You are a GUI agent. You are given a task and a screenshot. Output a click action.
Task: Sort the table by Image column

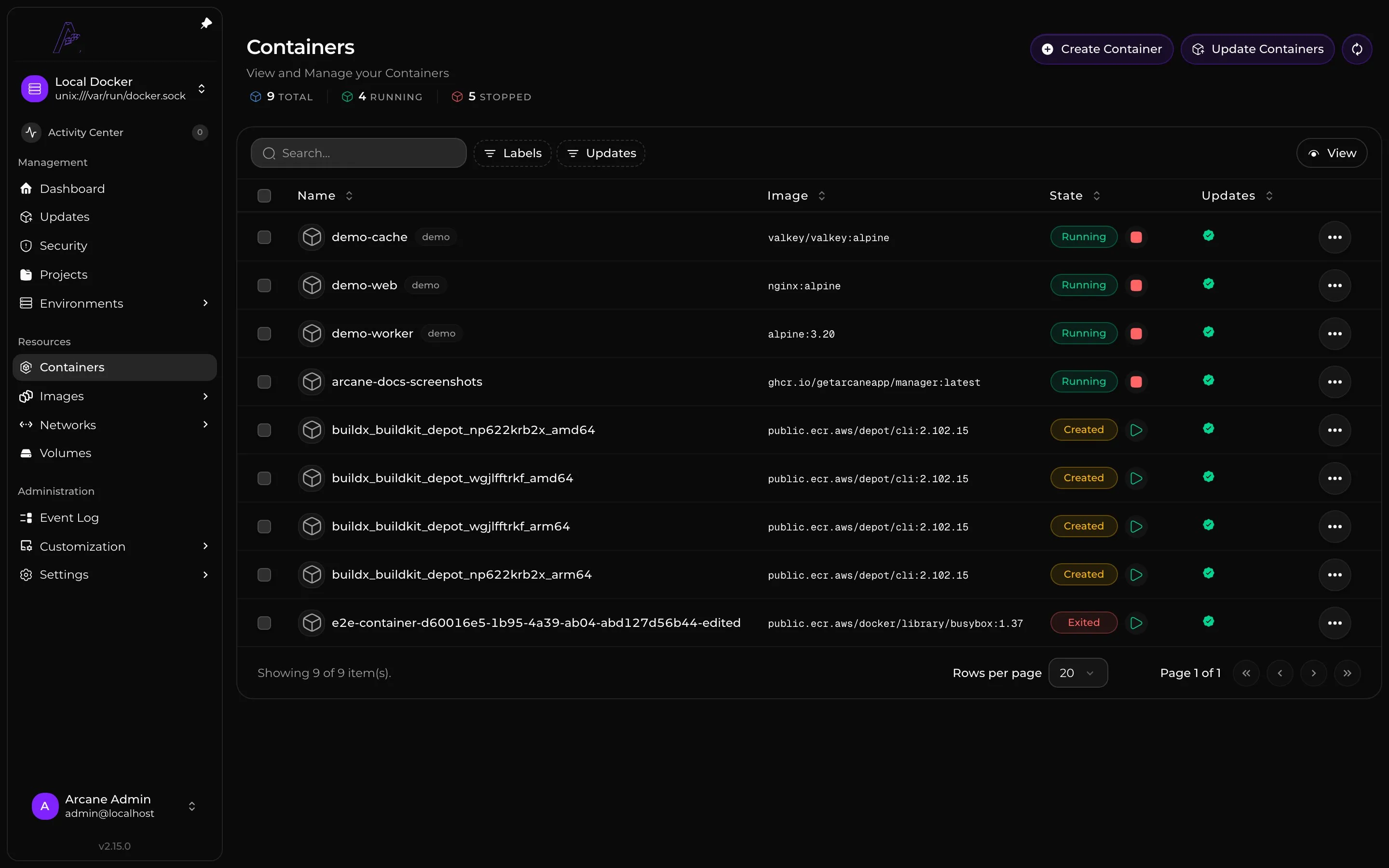click(796, 196)
